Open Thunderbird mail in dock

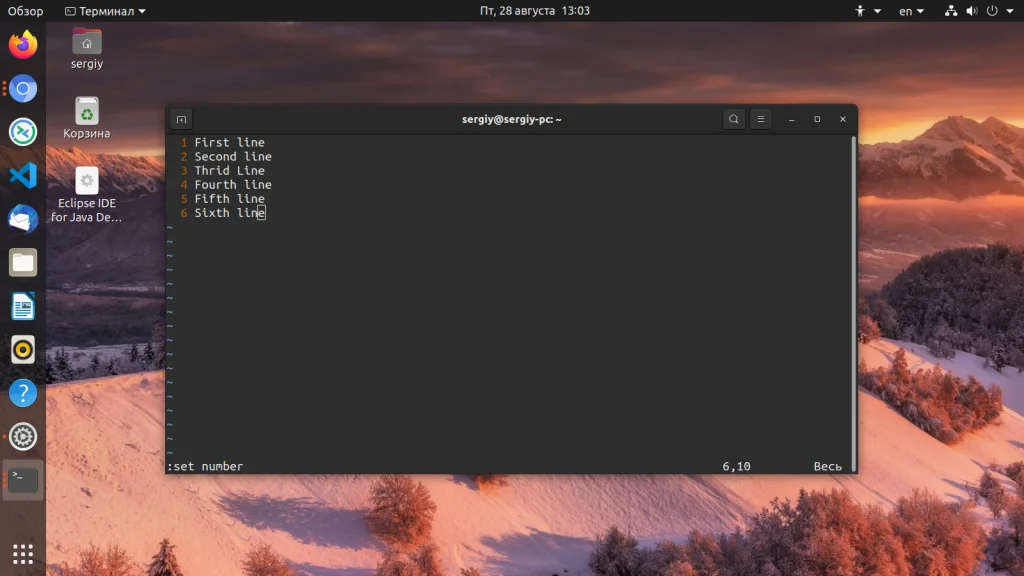point(23,219)
